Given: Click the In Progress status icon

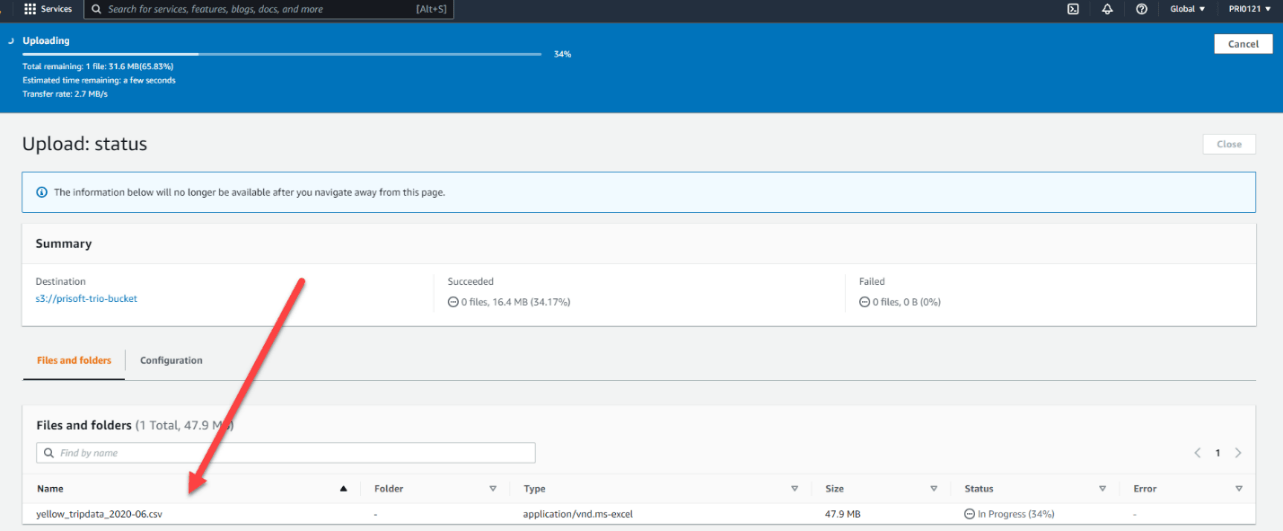Looking at the screenshot, I should click(970, 514).
